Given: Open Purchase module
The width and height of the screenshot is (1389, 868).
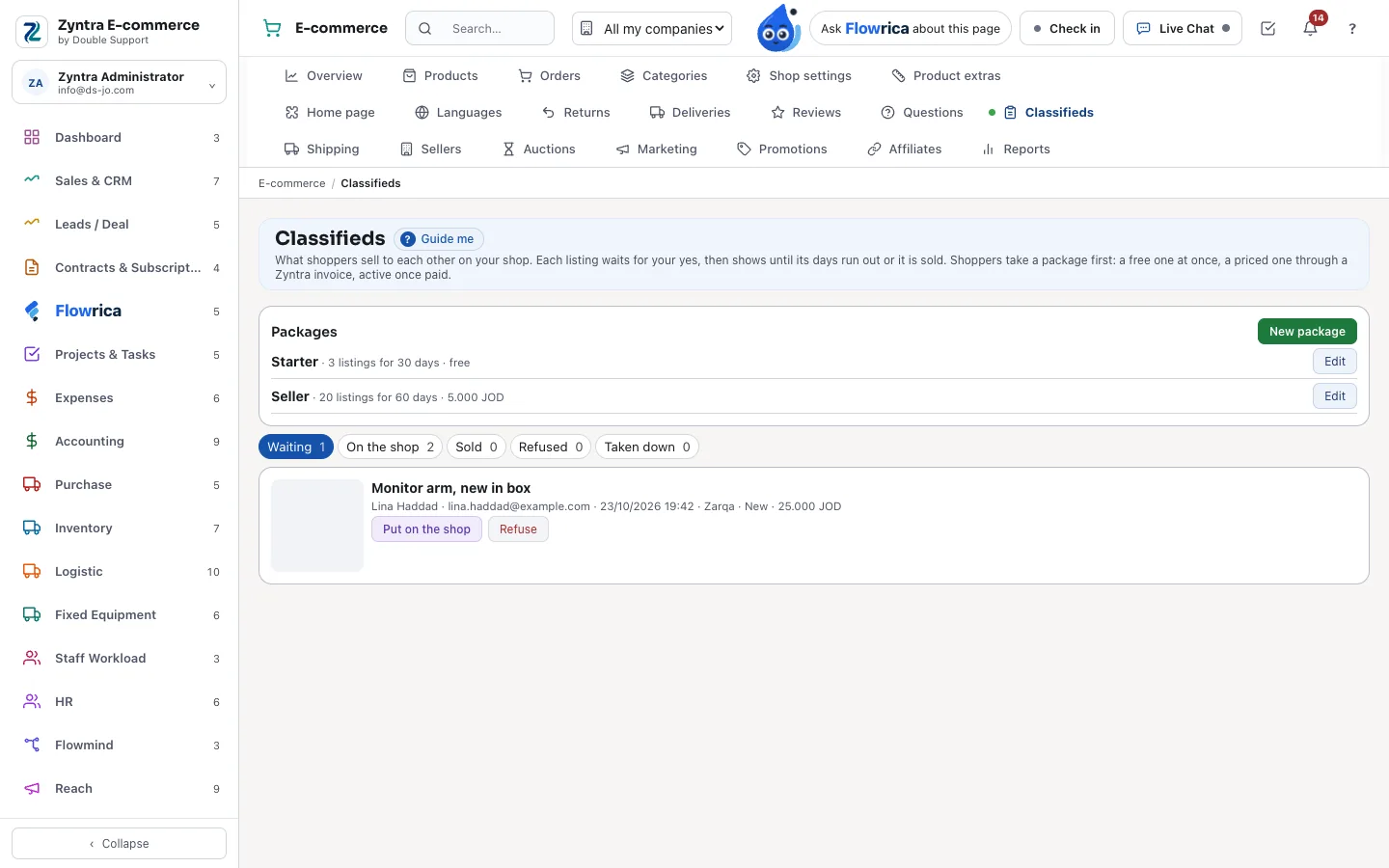Looking at the screenshot, I should [120, 485].
